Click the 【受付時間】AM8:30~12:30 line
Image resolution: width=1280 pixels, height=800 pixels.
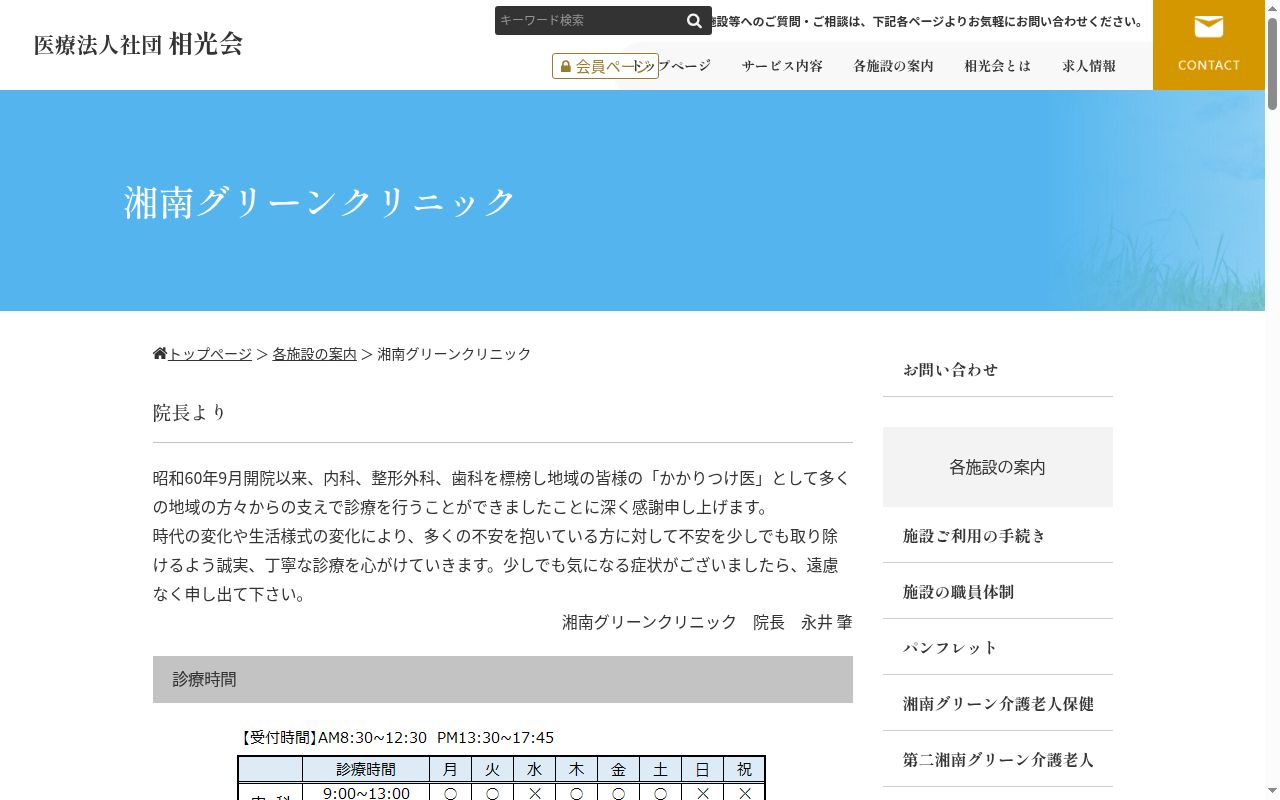pos(397,738)
